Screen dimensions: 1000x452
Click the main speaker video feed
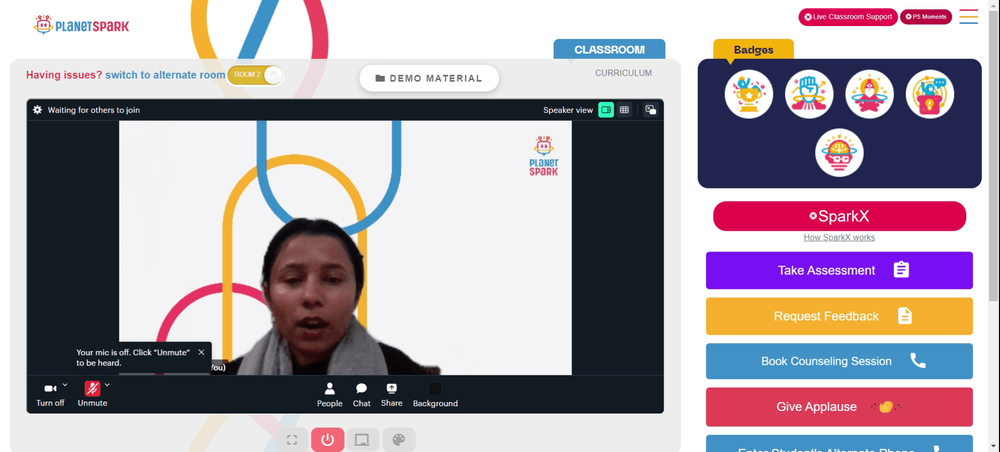coord(345,247)
